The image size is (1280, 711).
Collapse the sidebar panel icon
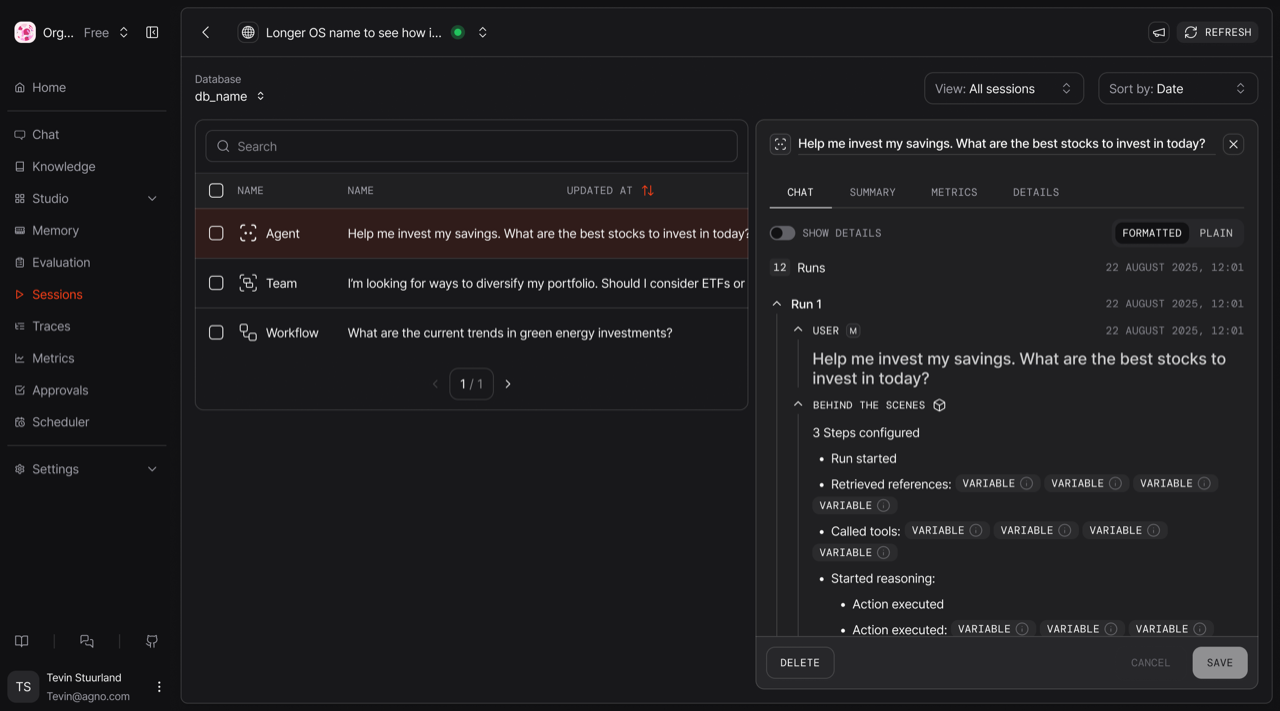coord(152,33)
